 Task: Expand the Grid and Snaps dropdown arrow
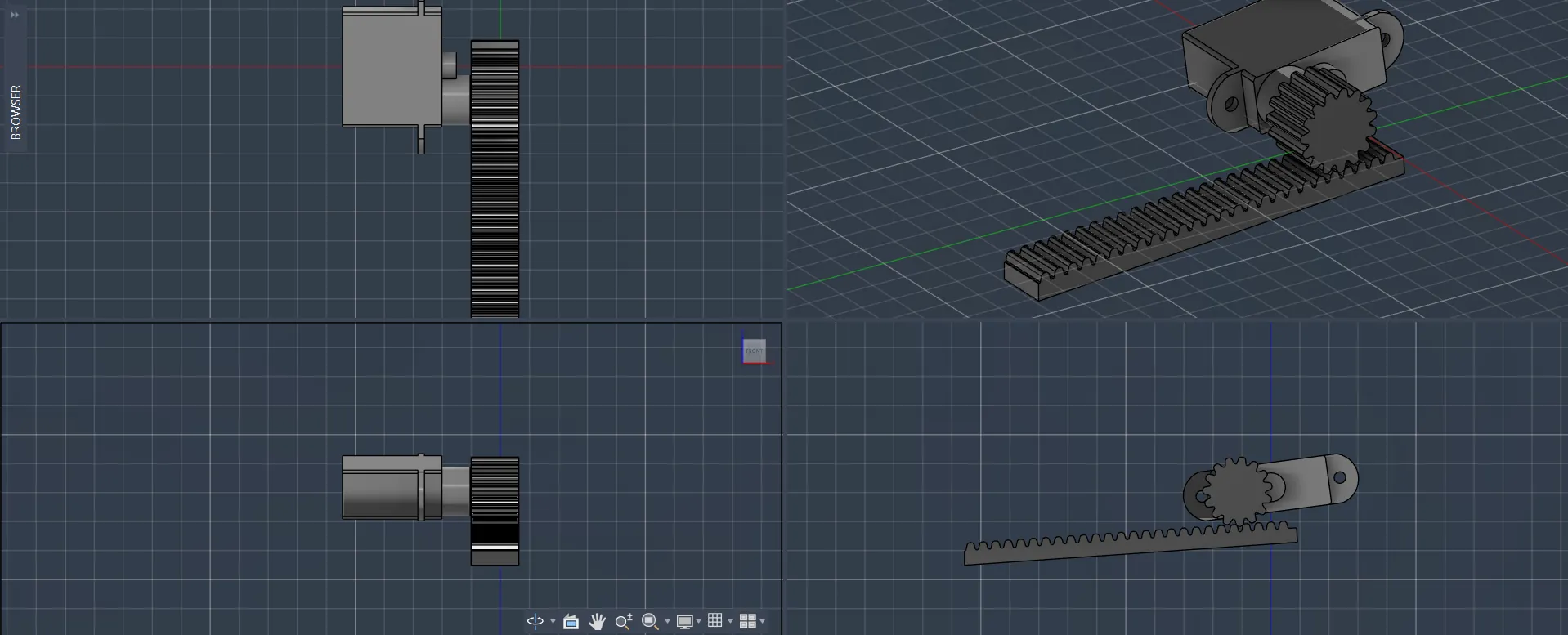[730, 622]
